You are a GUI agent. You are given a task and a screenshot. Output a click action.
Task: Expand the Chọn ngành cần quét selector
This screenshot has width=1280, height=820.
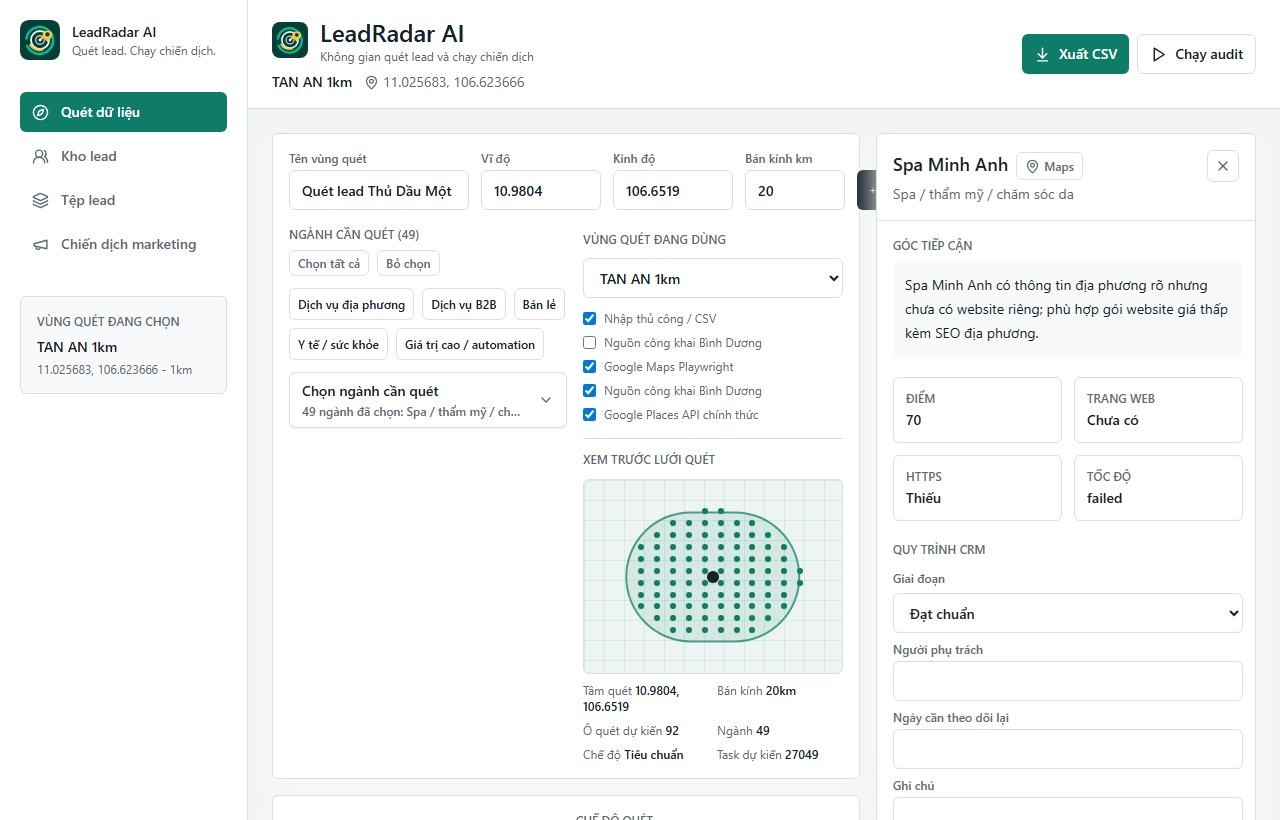pyautogui.click(x=428, y=400)
